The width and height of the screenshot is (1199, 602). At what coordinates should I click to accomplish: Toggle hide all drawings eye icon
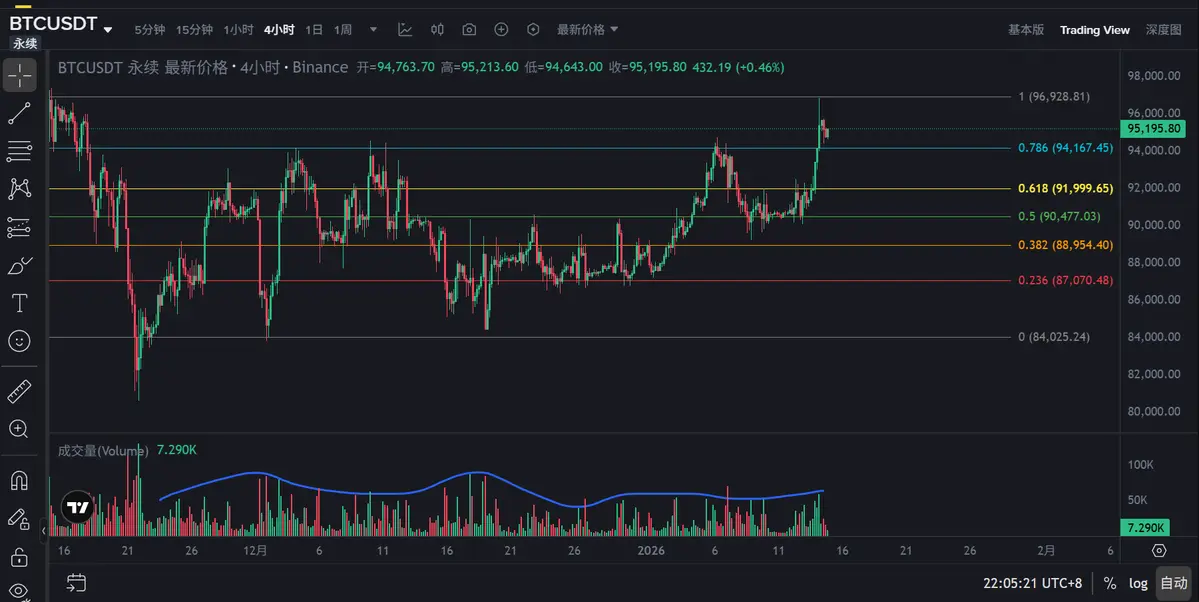click(19, 591)
